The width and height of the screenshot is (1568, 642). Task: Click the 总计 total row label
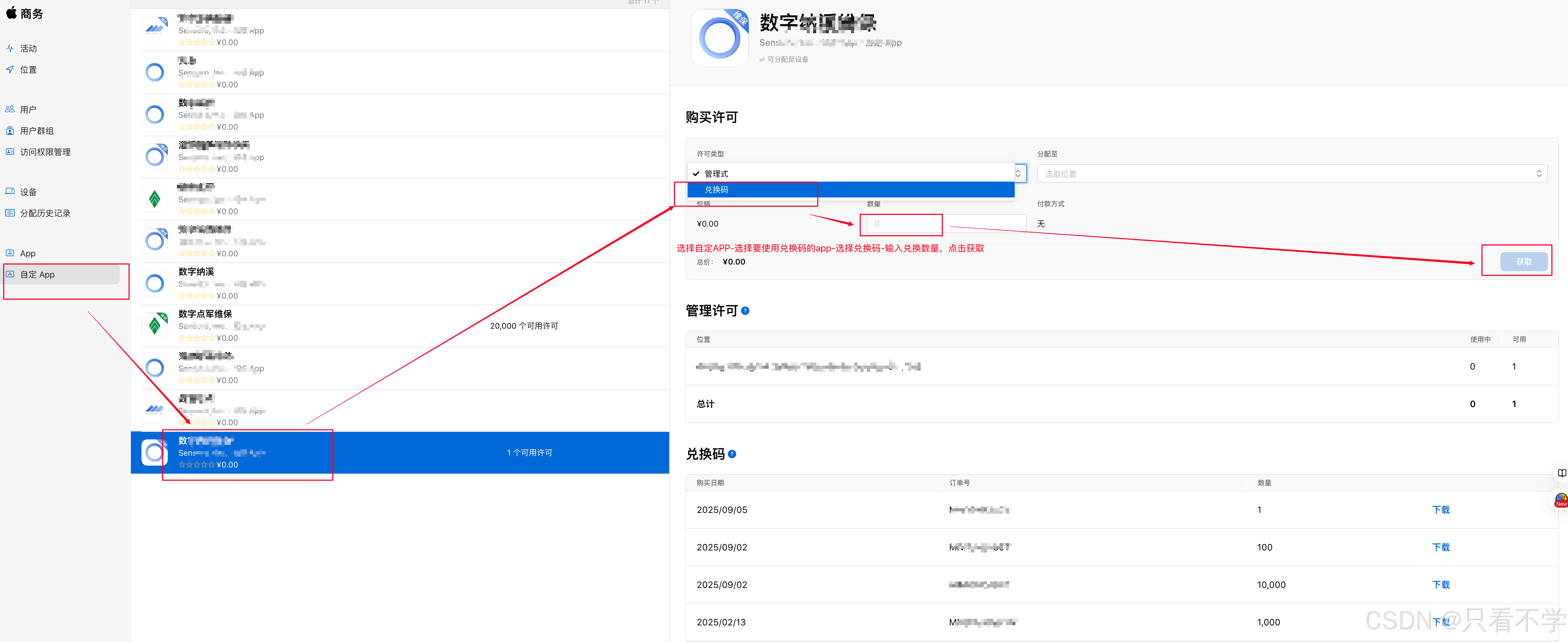click(x=705, y=404)
